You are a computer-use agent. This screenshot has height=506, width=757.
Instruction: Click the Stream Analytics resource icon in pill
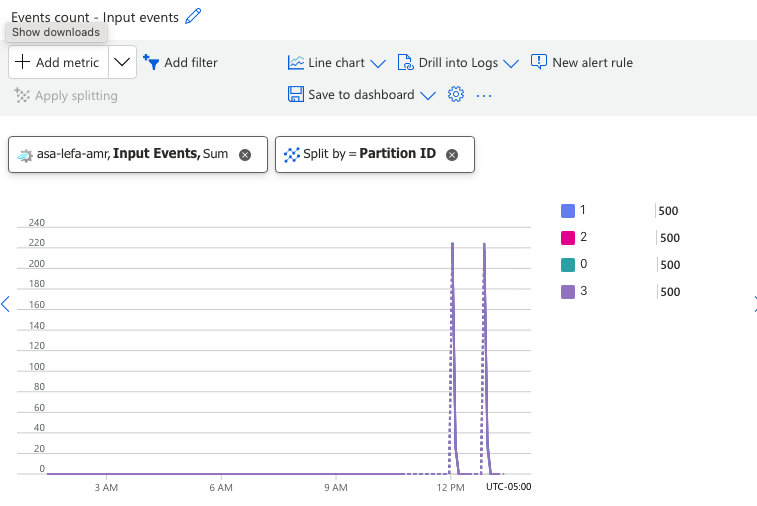(25, 155)
